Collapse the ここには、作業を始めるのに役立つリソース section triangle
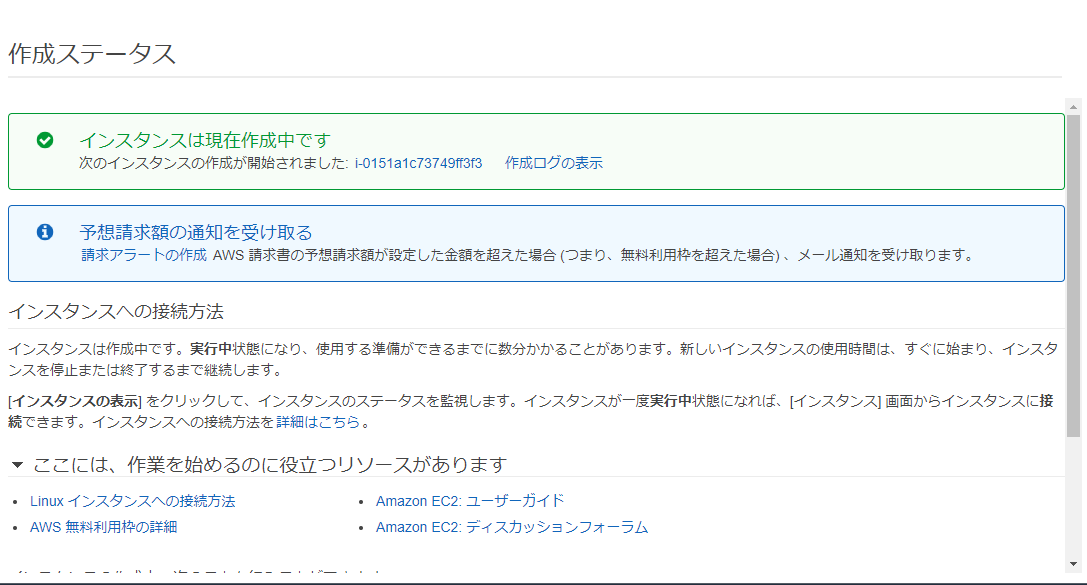Viewport: 1087px width, 585px height. pos(17,465)
